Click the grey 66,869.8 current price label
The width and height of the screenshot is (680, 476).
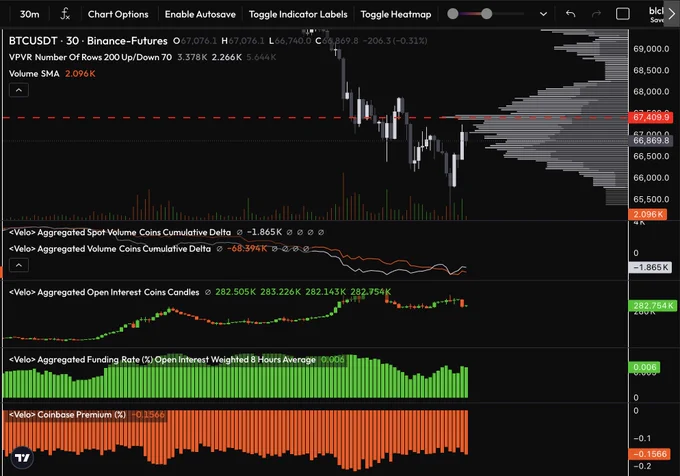(x=651, y=140)
